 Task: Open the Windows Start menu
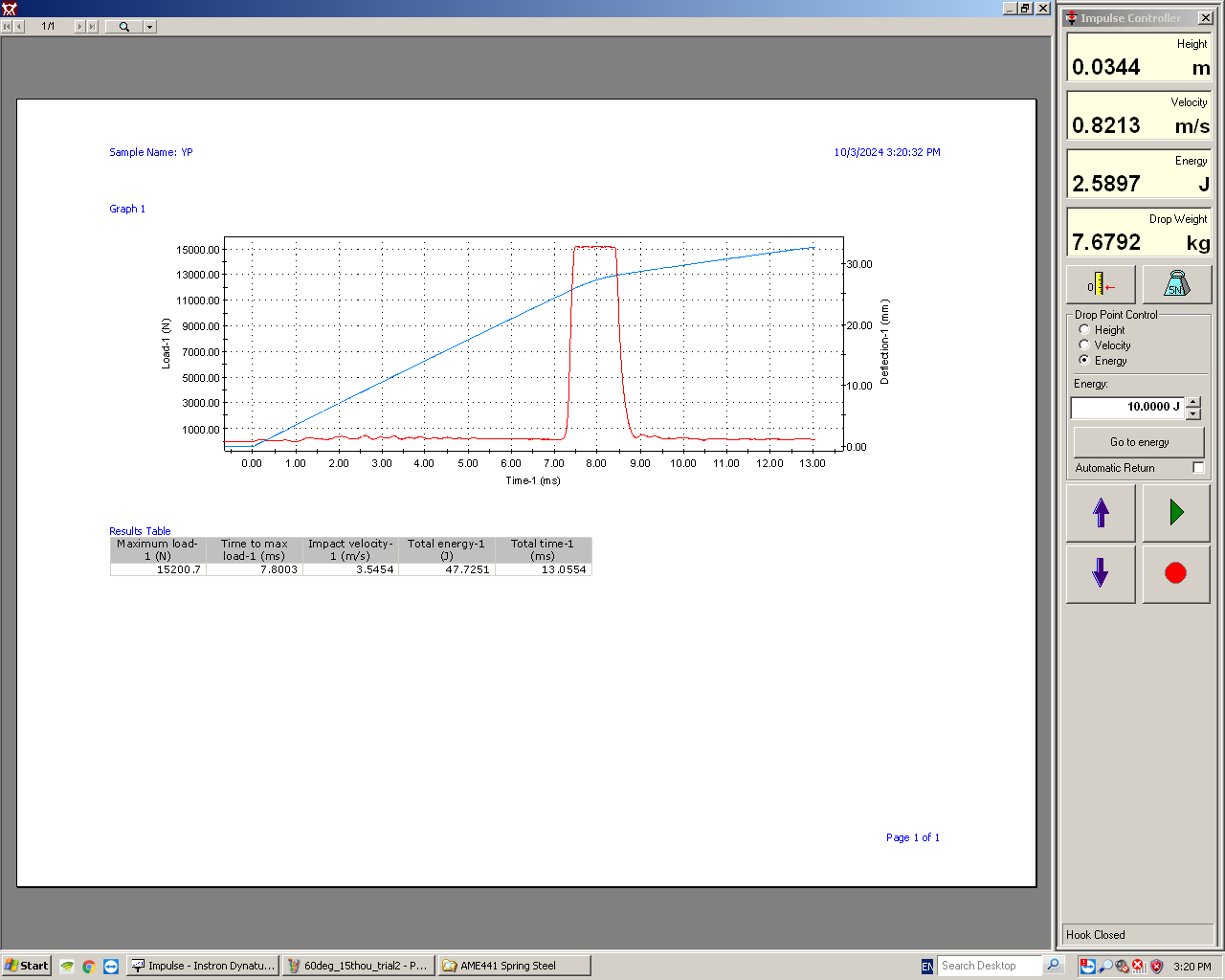point(27,966)
